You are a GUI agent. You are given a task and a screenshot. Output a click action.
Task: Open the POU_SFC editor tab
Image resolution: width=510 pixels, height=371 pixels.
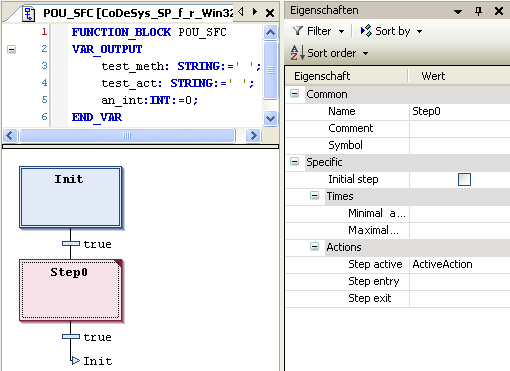[138, 13]
